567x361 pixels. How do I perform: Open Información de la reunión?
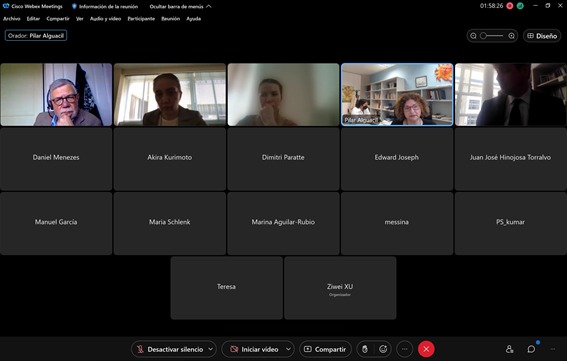pos(105,6)
